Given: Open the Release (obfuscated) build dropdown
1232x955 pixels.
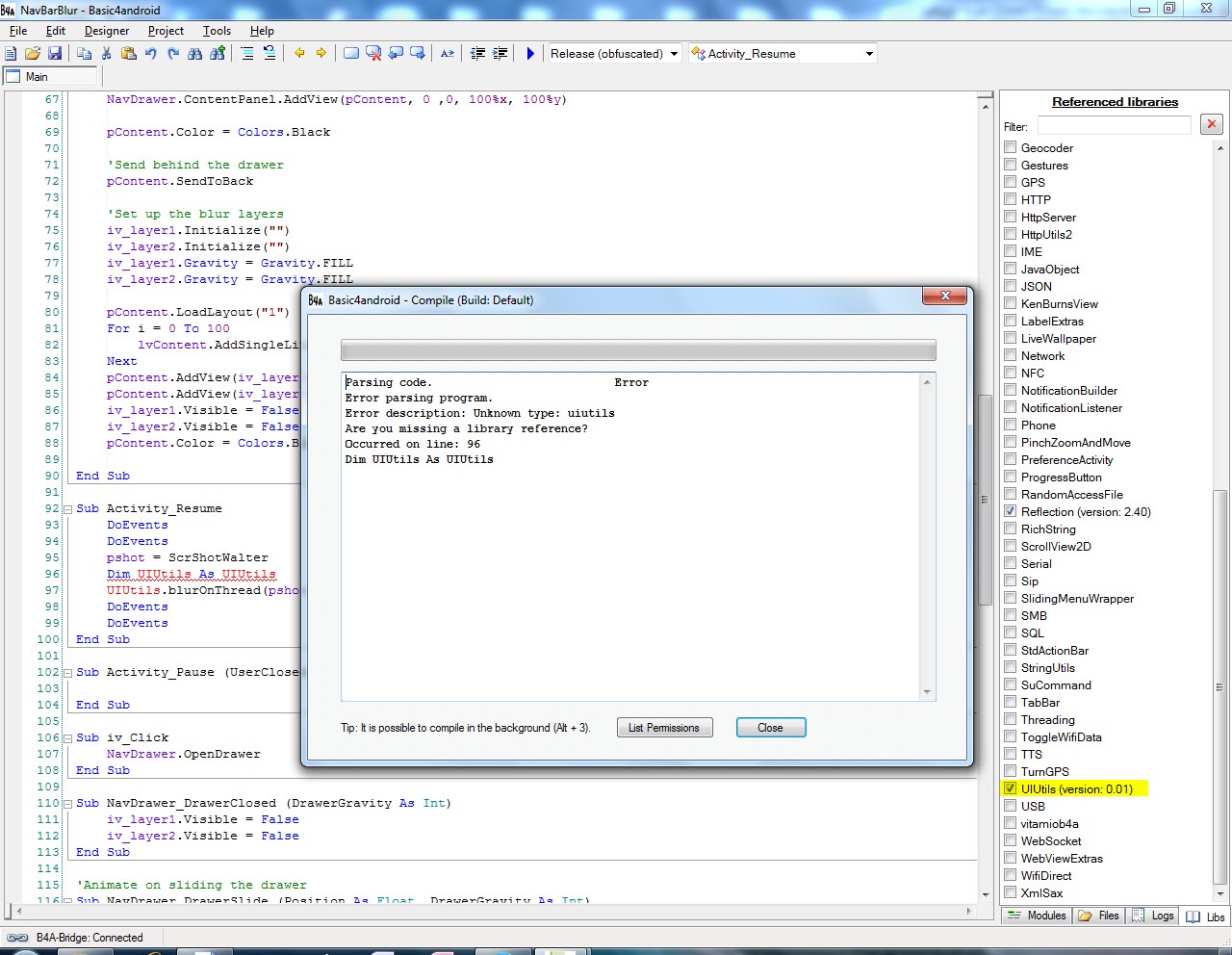Looking at the screenshot, I should tap(674, 54).
